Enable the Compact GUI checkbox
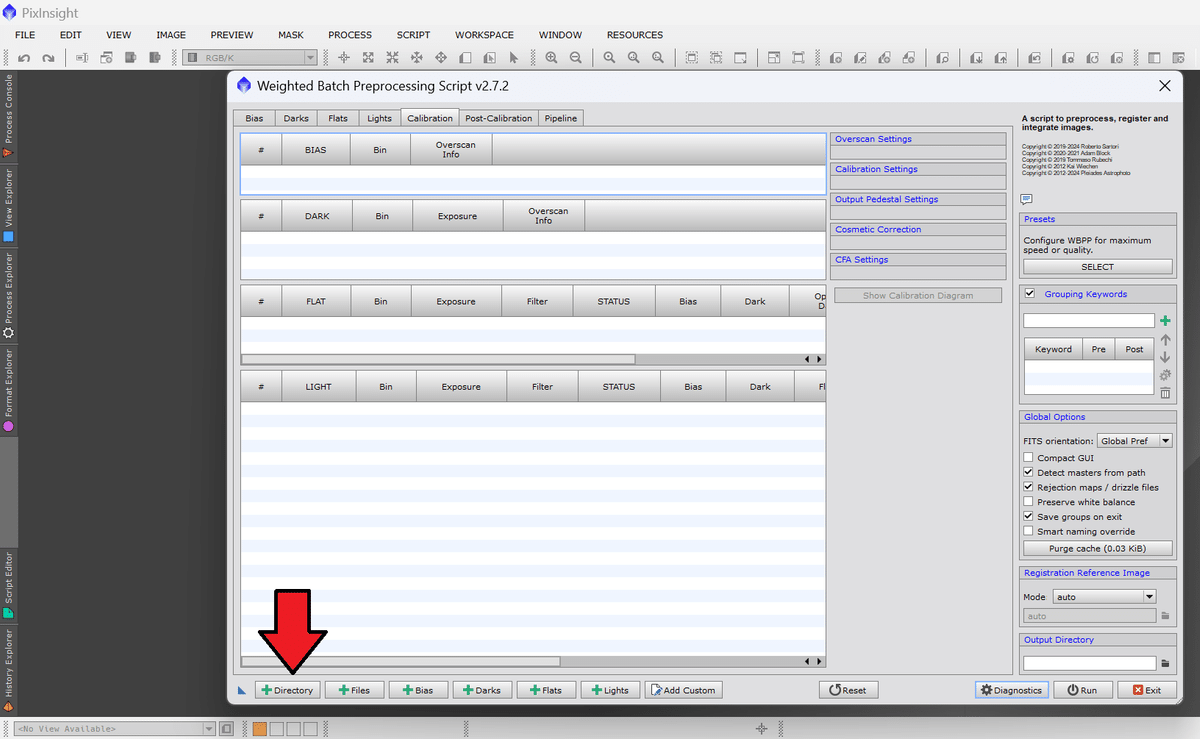The height and width of the screenshot is (739, 1200). click(x=1029, y=458)
